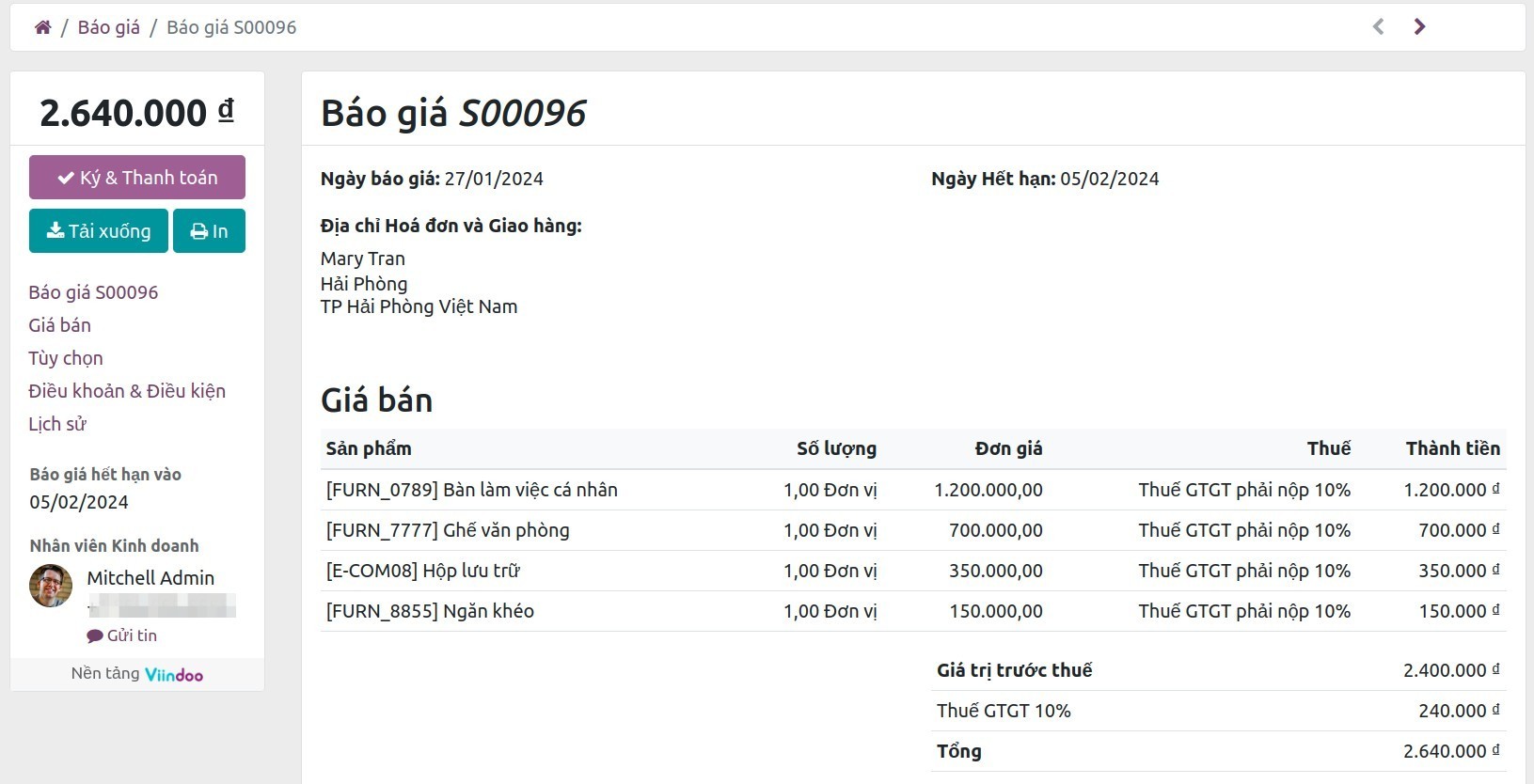Click unit price 350.000,00
1534x784 pixels.
(996, 571)
